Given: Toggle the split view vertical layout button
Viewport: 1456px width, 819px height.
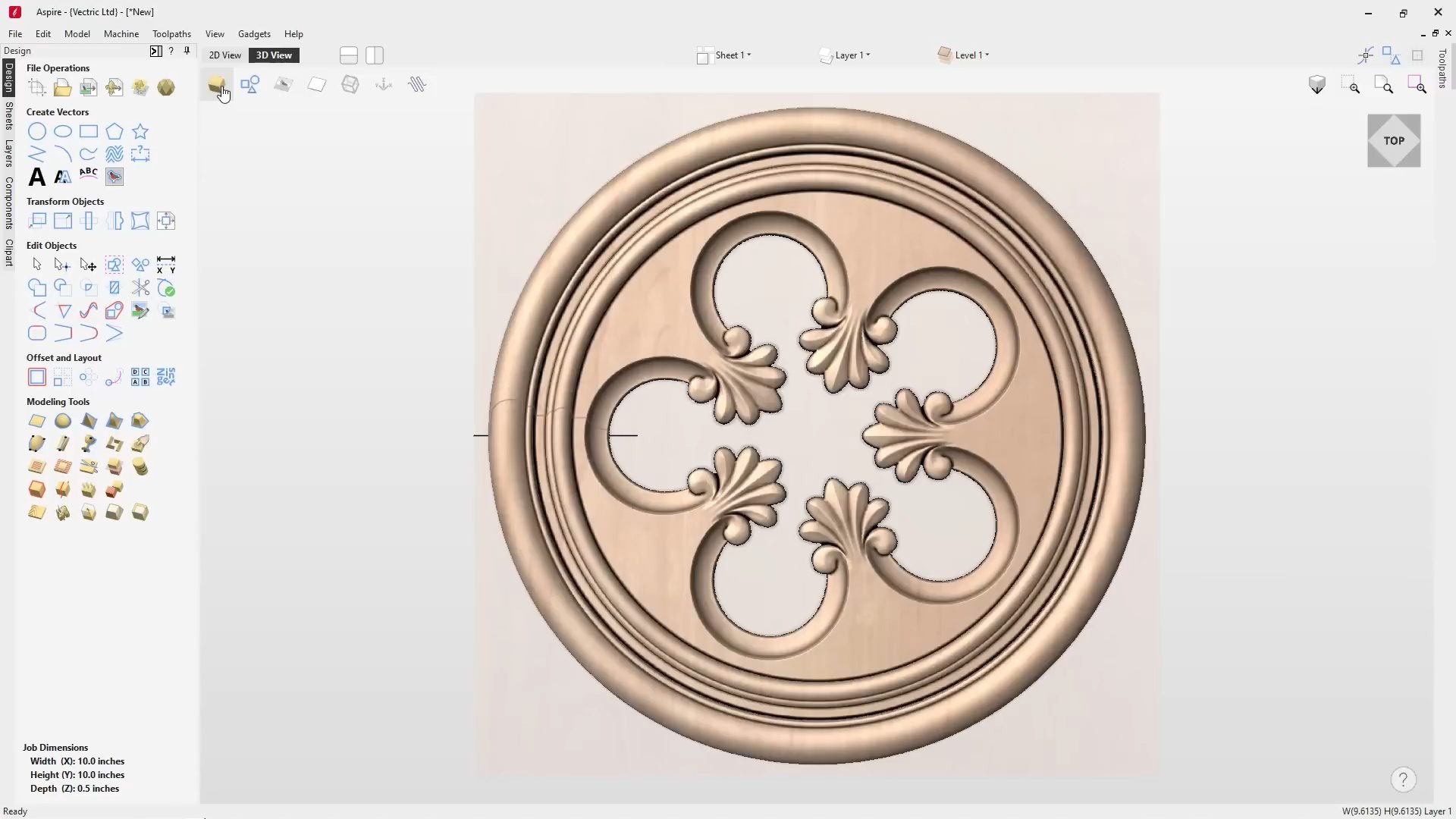Looking at the screenshot, I should [x=375, y=55].
